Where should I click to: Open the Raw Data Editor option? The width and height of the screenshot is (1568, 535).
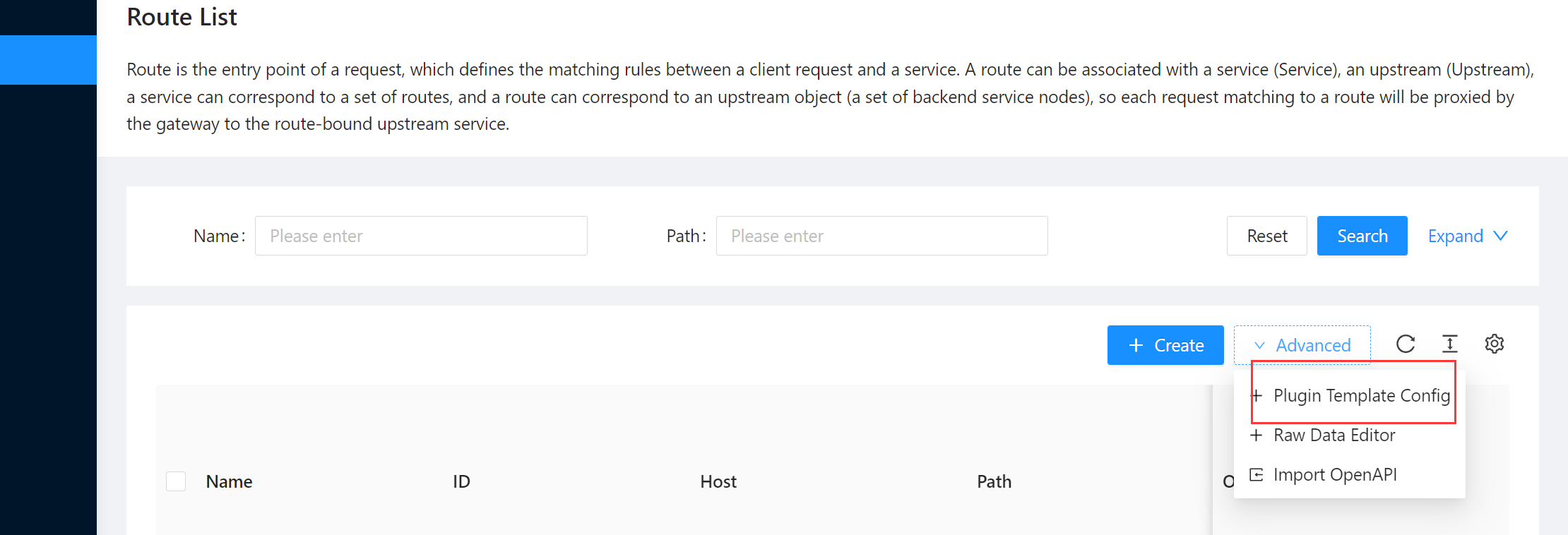coord(1334,435)
